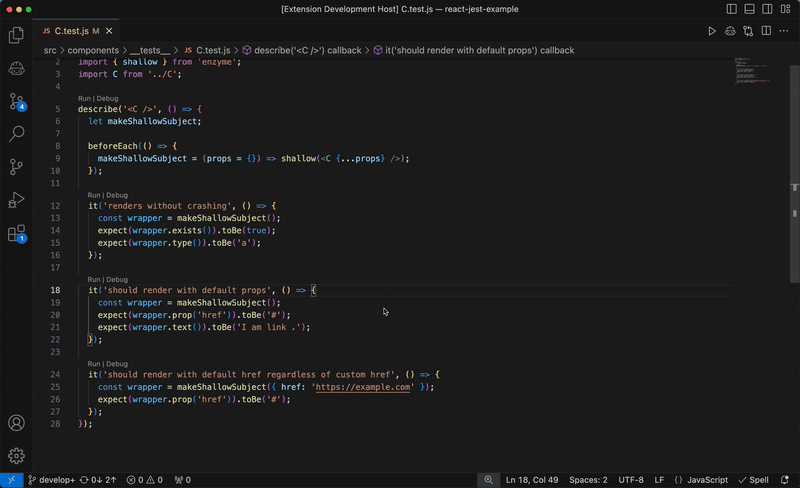Click the zoom magnifier icon in status bar
The image size is (800, 488).
(489, 480)
